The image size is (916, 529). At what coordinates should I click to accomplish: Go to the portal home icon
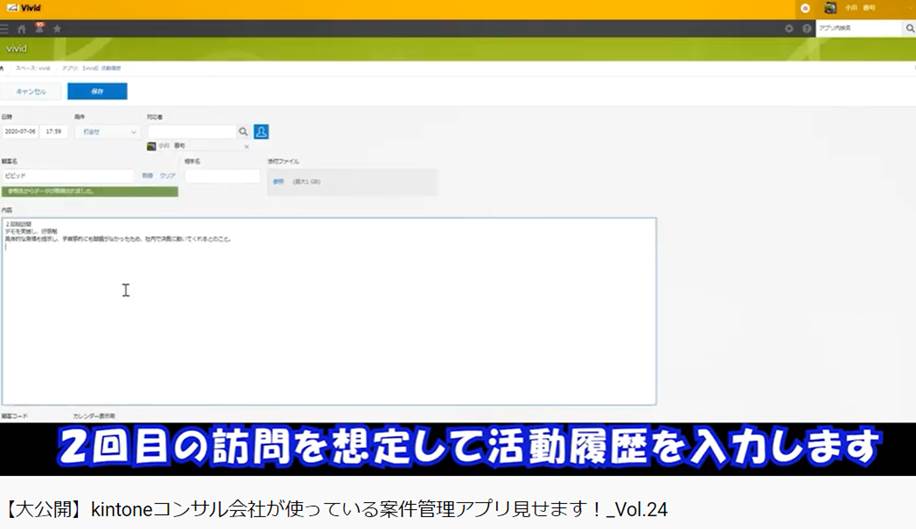[x=22, y=29]
